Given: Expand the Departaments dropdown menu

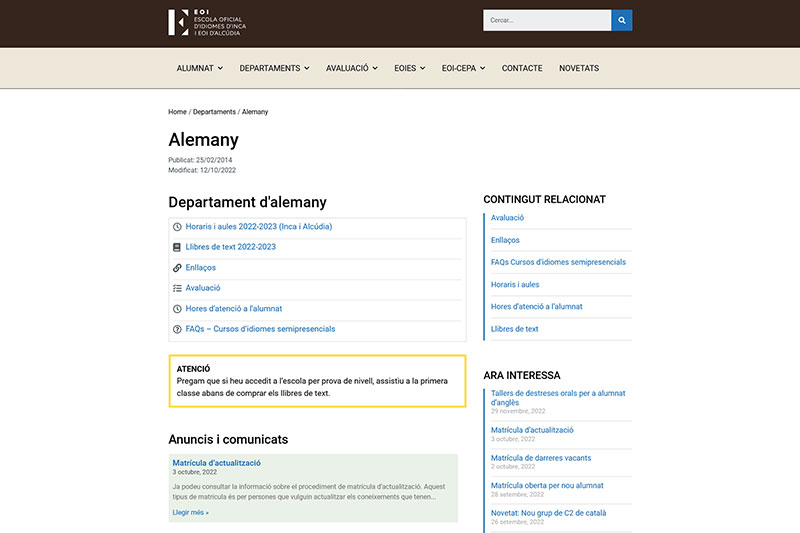Looking at the screenshot, I should click(x=274, y=68).
